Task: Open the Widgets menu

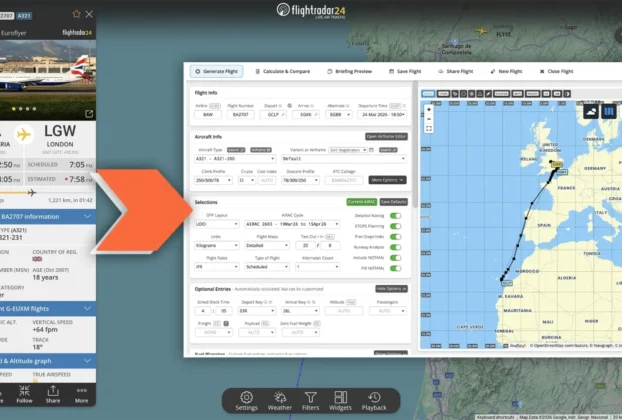Action: pyautogui.click(x=340, y=400)
